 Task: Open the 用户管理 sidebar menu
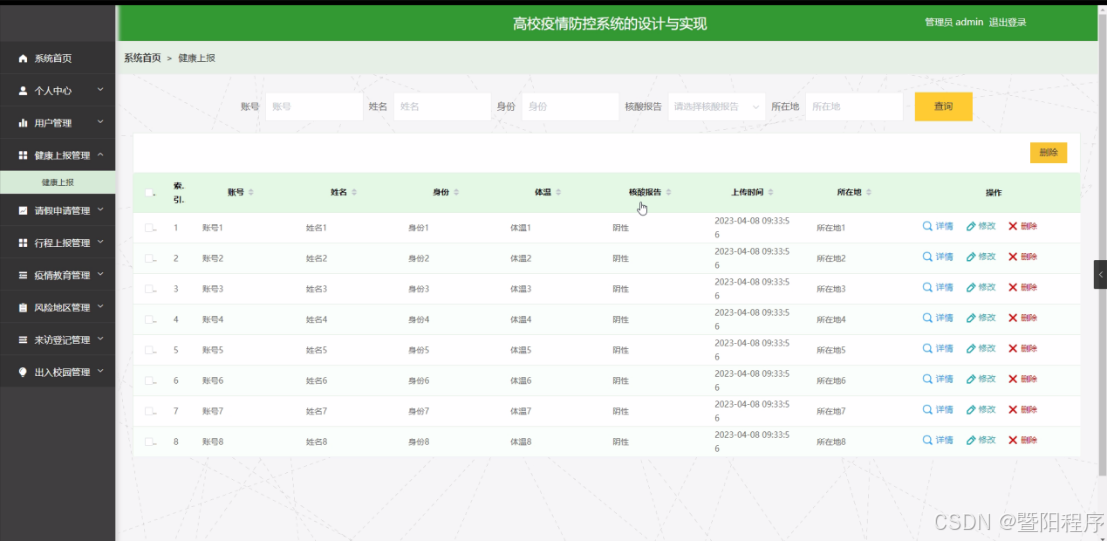coord(57,123)
